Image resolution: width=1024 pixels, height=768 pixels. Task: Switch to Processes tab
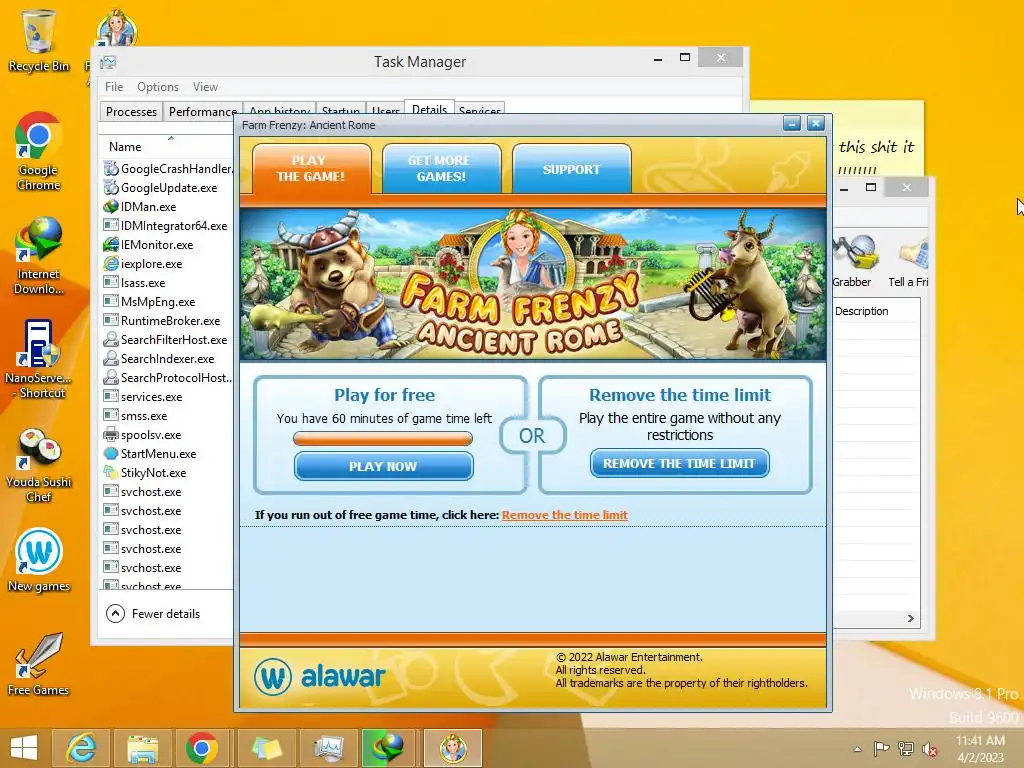(131, 112)
